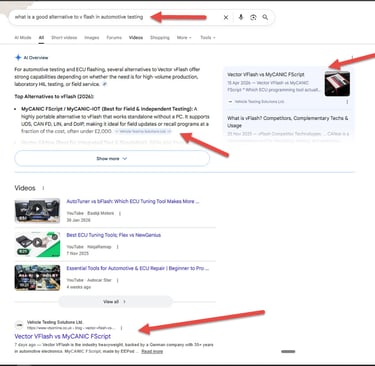Open the Shopping tab
Image resolution: width=375 pixels, height=366 pixels.
160,38
